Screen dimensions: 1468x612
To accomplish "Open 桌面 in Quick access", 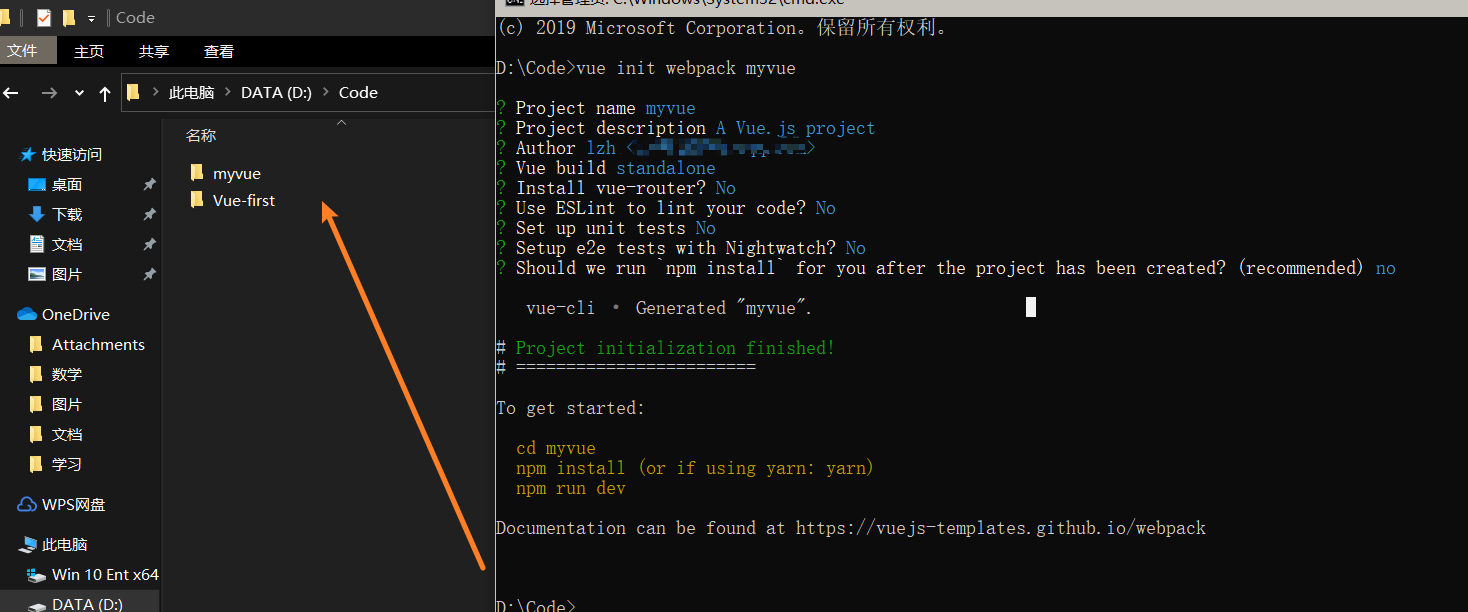I will 67,184.
